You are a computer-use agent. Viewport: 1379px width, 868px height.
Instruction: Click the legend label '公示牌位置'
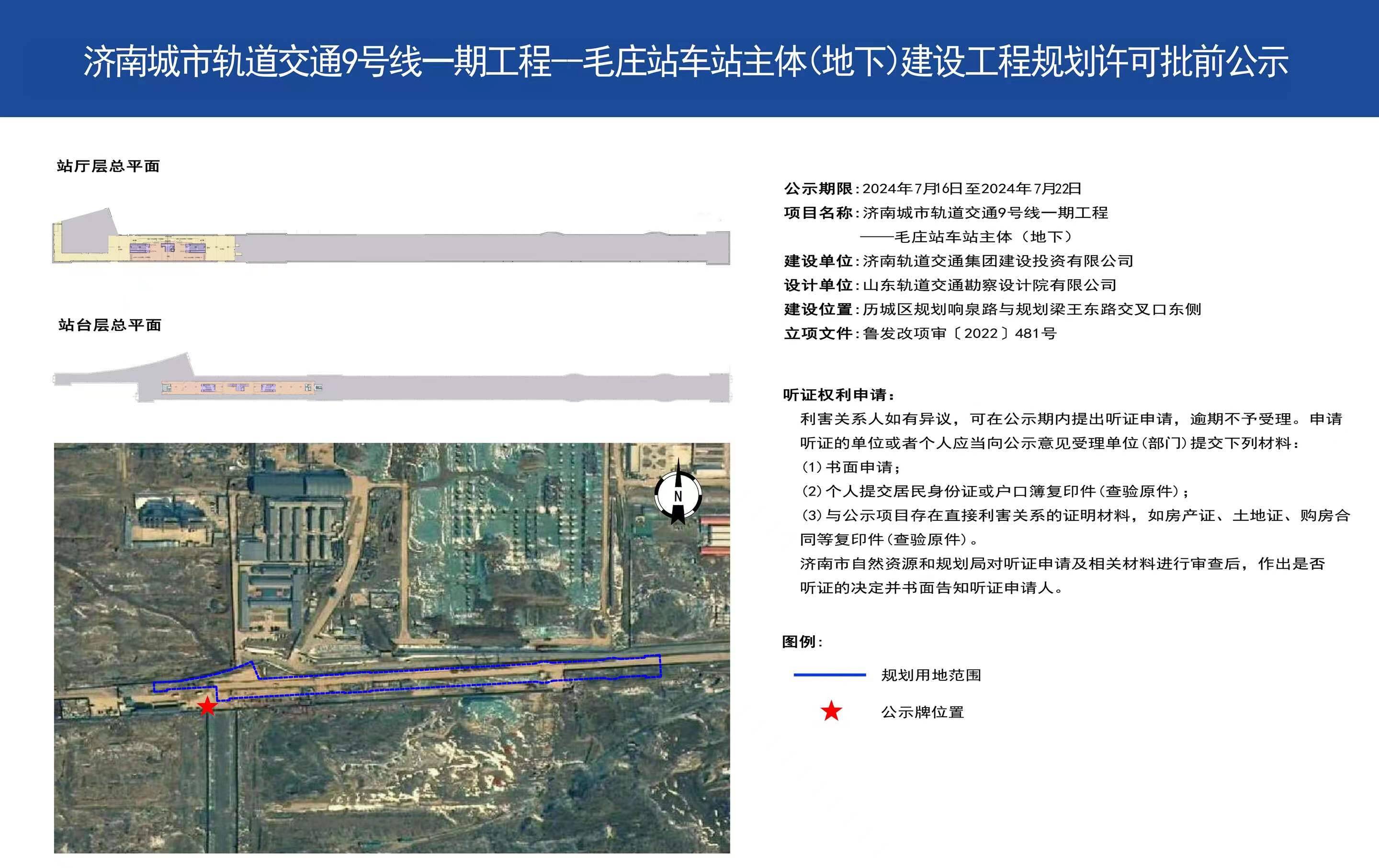pos(923,712)
